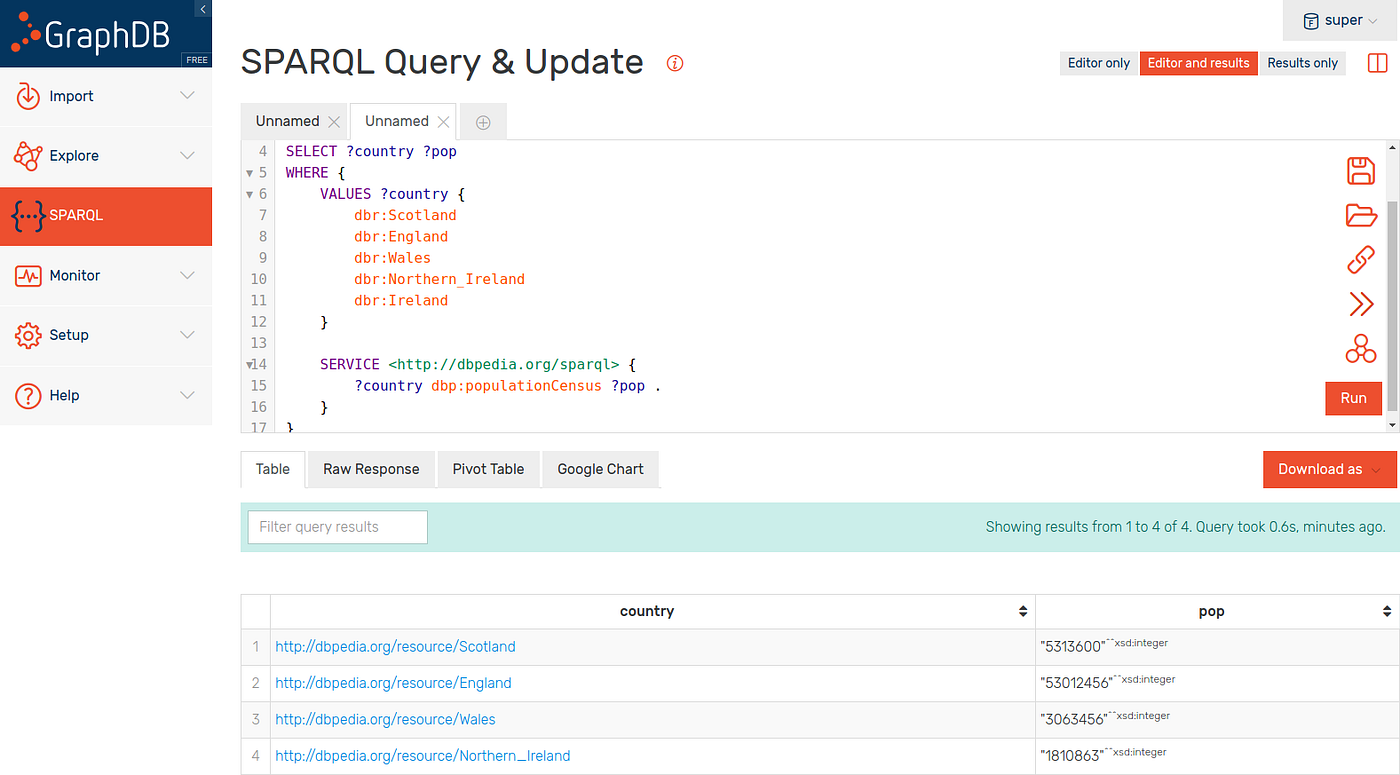Screen dimensions: 1400x775
Task: Expand the Help menu chevron
Action: pos(187,395)
